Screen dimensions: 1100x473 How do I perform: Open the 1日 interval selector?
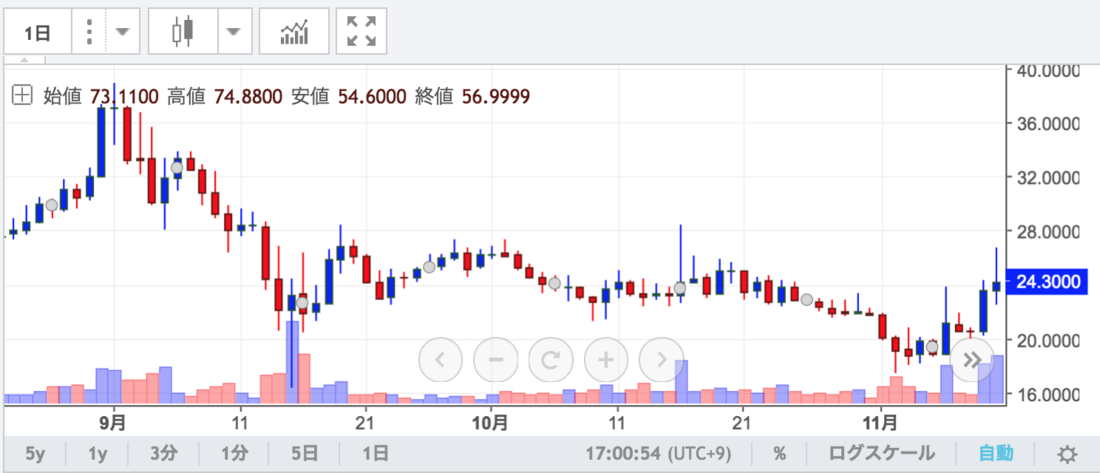click(x=38, y=32)
